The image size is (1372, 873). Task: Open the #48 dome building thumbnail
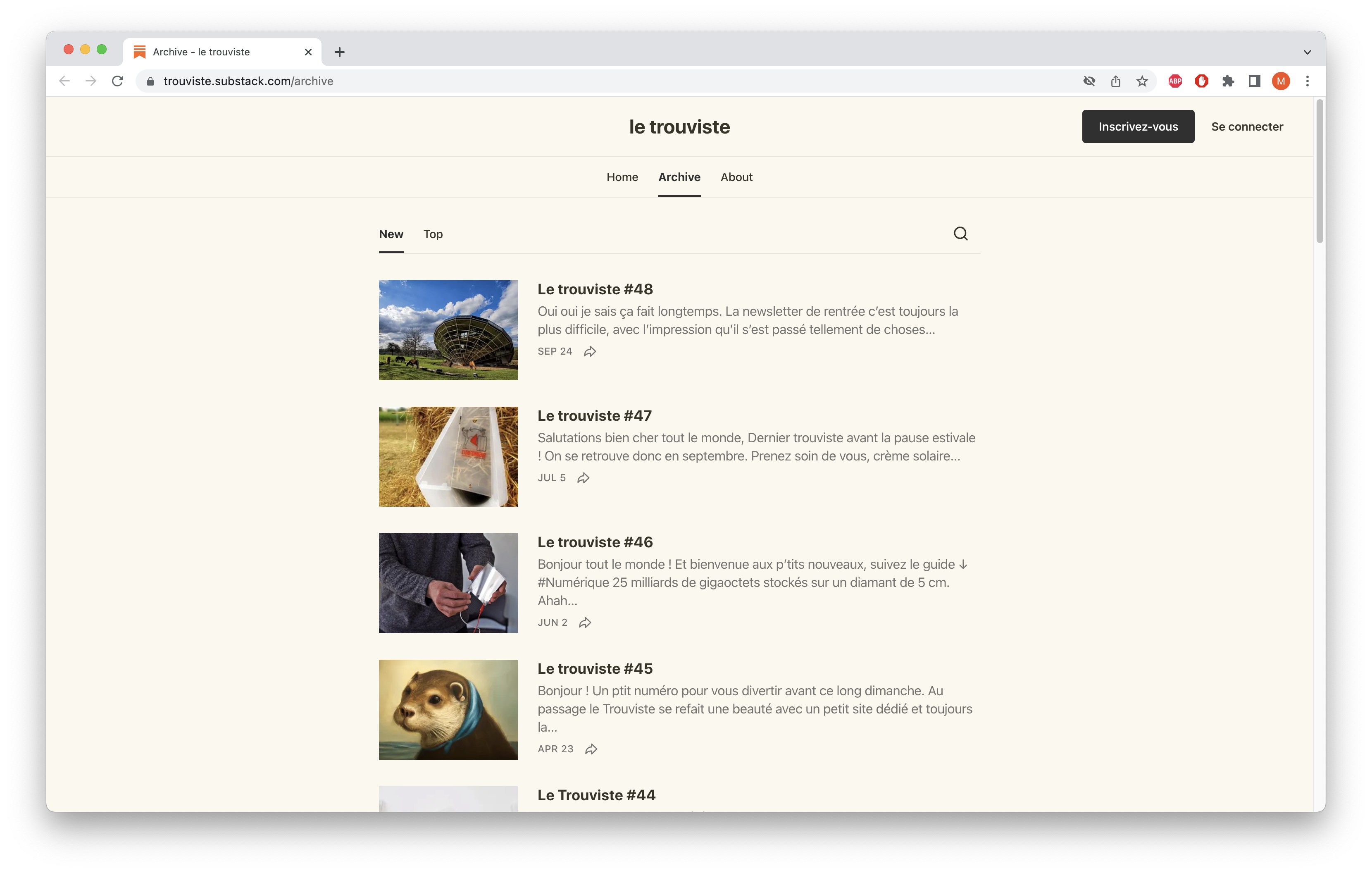pyautogui.click(x=448, y=330)
